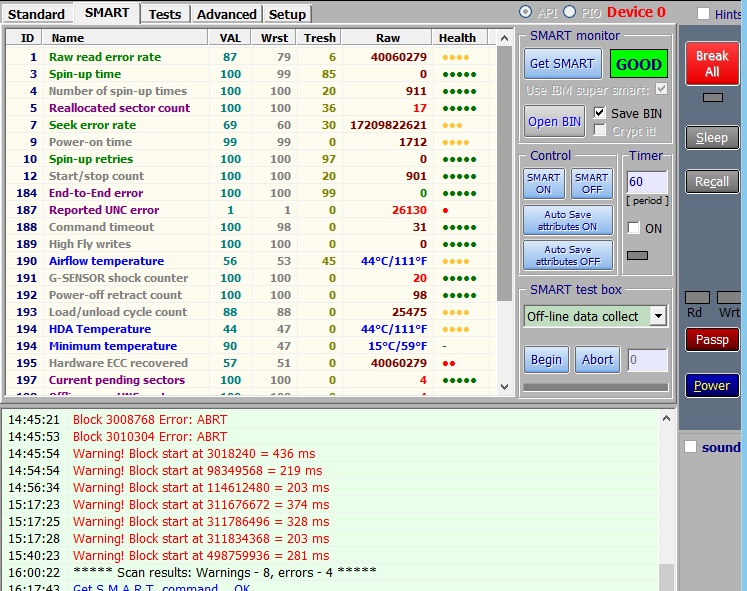Click Auto Save attributes OFF button
The width and height of the screenshot is (747, 591).
click(x=568, y=255)
